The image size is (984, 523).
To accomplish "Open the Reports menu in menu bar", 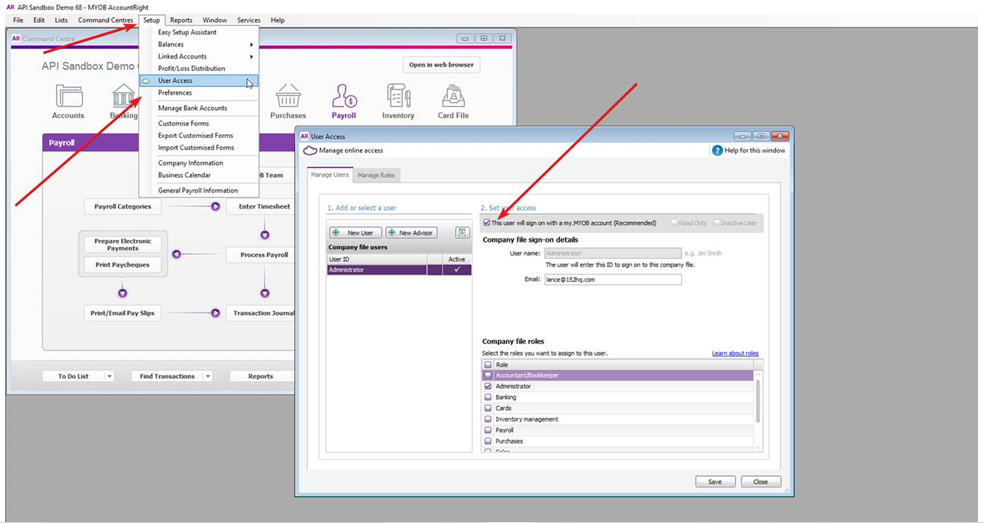I will [x=181, y=20].
